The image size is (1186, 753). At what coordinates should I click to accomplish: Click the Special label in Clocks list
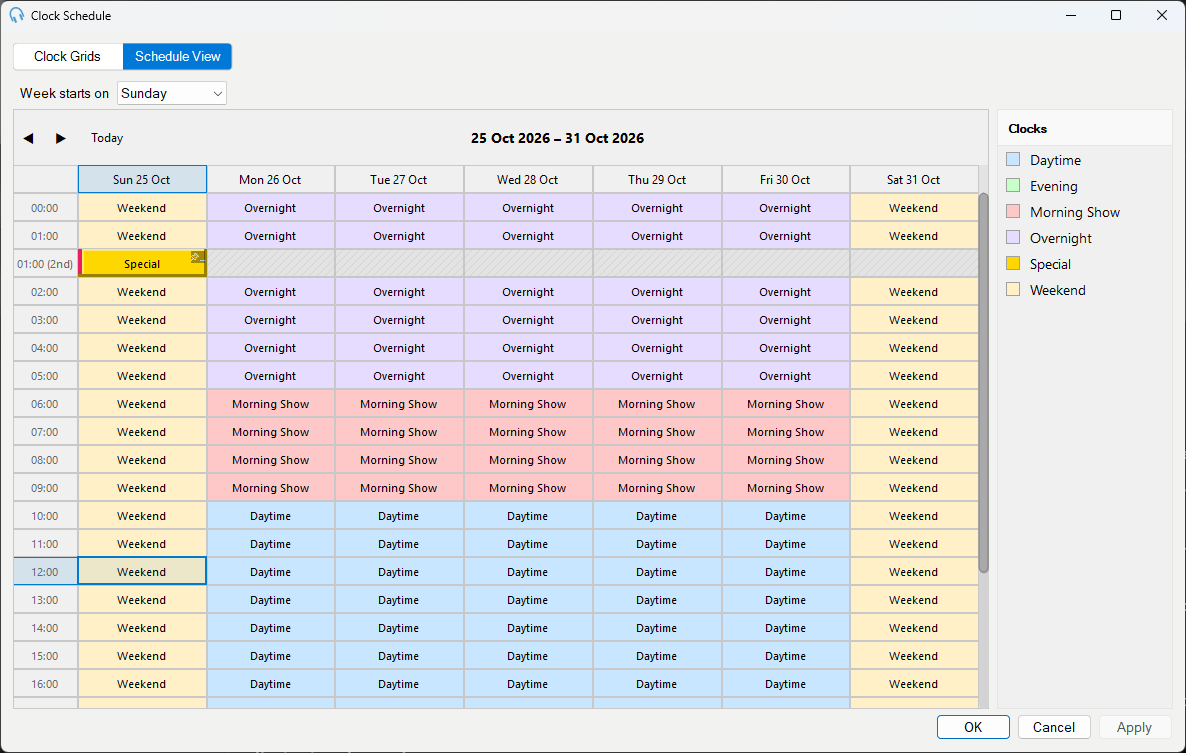[1050, 265]
